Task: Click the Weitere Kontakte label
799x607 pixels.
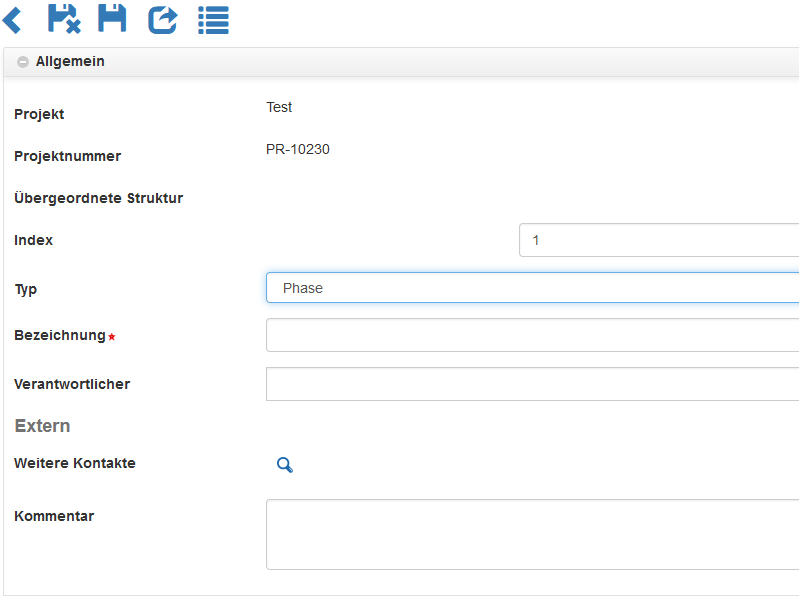Action: click(x=75, y=463)
